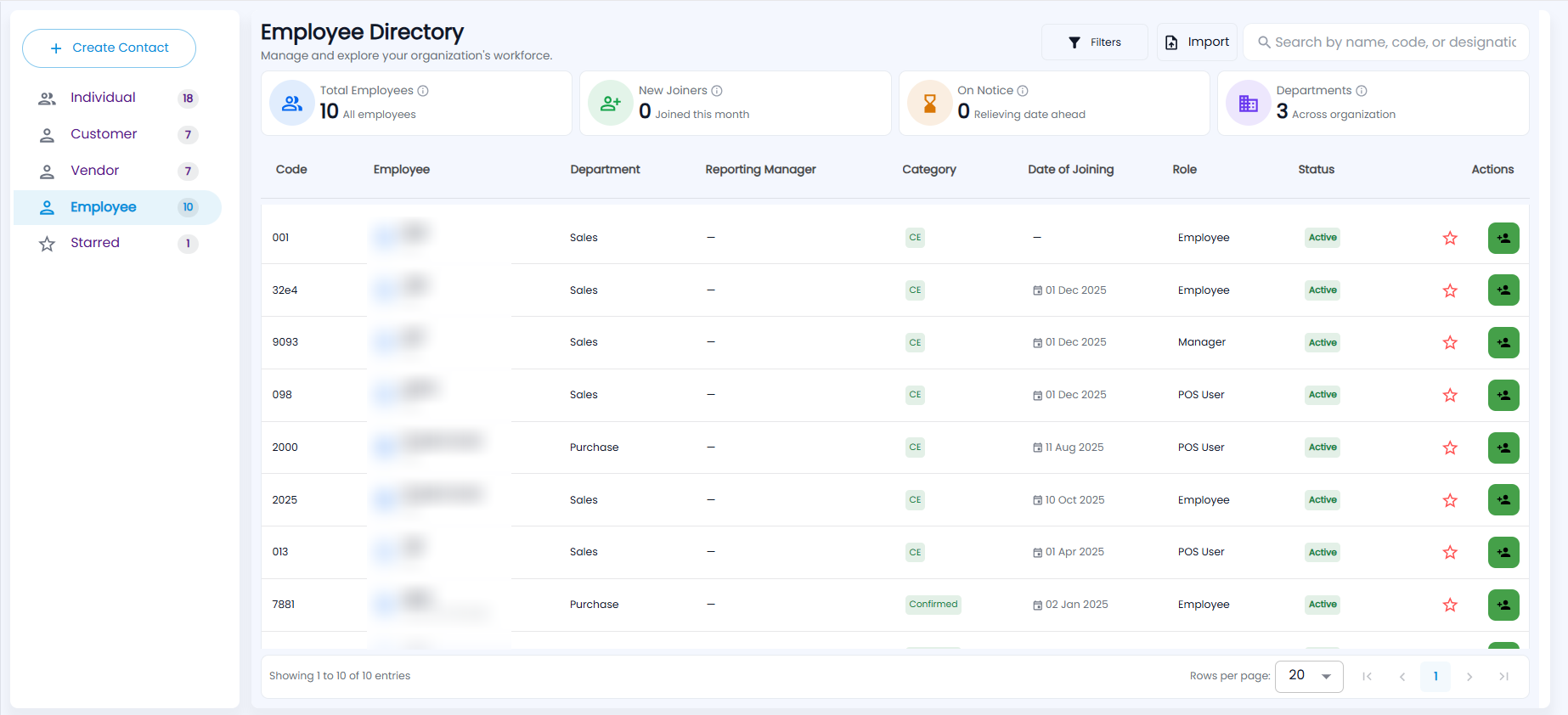Click the Departments building icon
1568x715 pixels.
coord(1249,104)
